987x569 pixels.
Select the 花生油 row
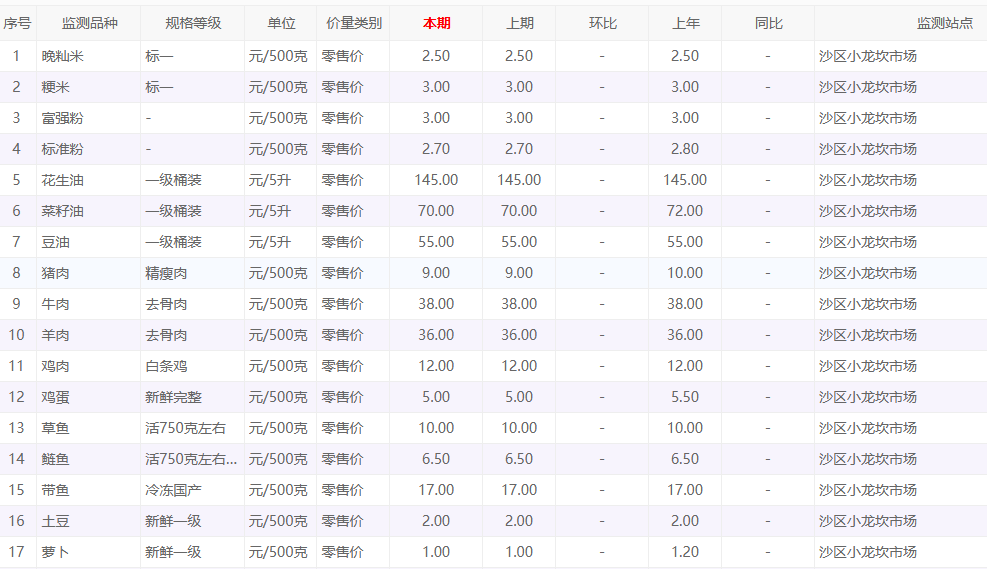pyautogui.click(x=494, y=180)
